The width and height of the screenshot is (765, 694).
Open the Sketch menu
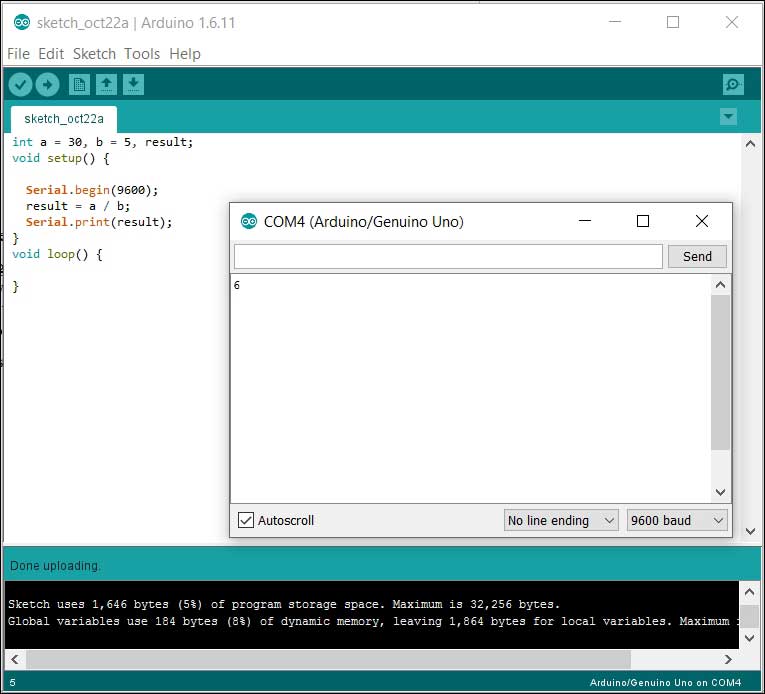coord(94,54)
